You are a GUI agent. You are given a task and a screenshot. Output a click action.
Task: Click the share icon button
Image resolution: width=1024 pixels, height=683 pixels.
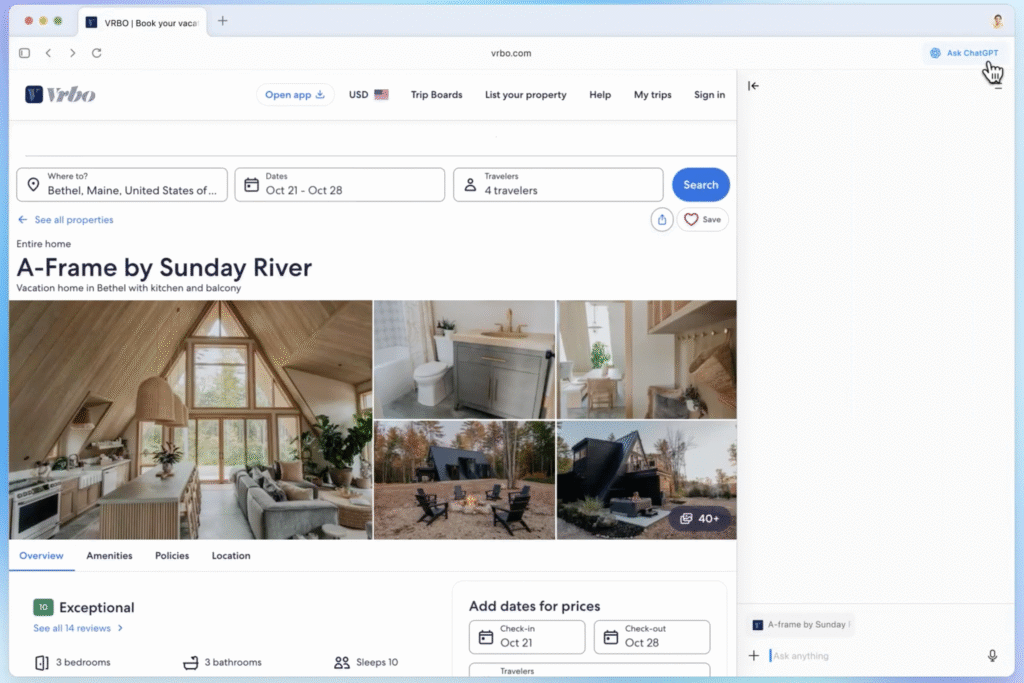coord(661,219)
